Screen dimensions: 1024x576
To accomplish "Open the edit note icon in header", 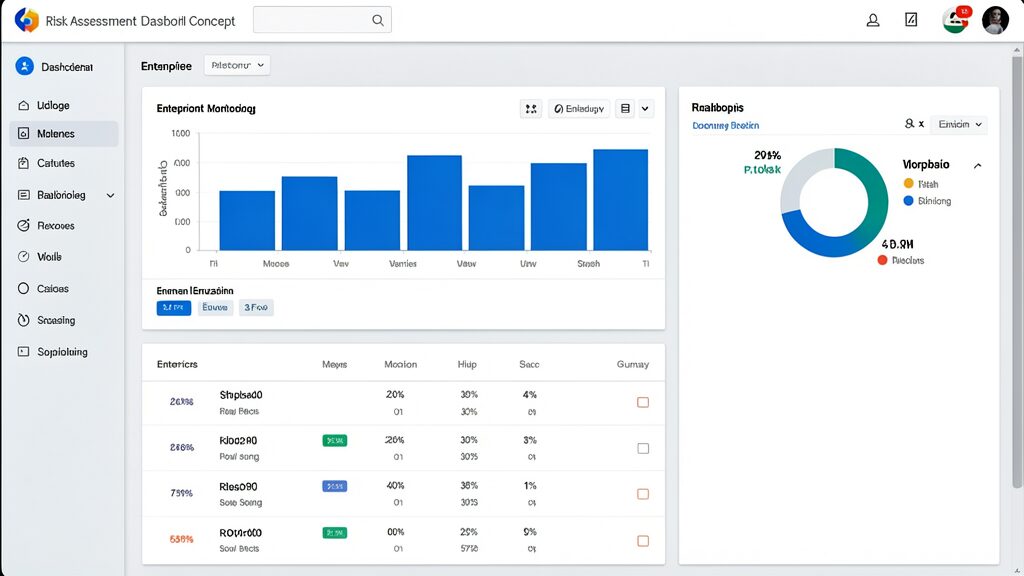I will click(911, 20).
